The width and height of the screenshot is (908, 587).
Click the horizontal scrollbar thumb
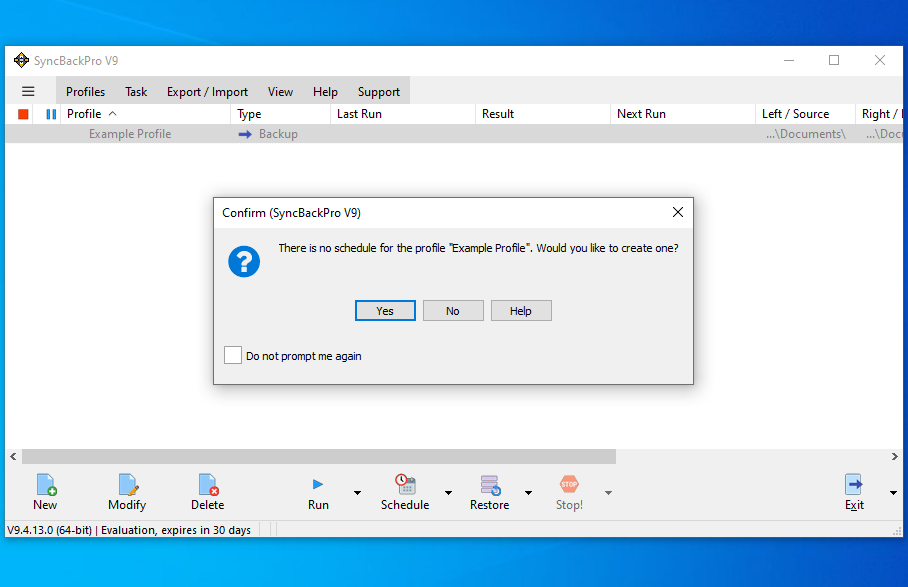319,456
